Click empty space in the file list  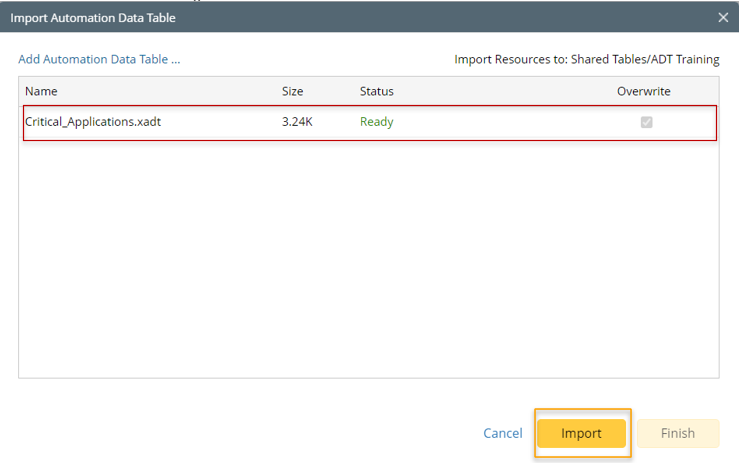368,260
